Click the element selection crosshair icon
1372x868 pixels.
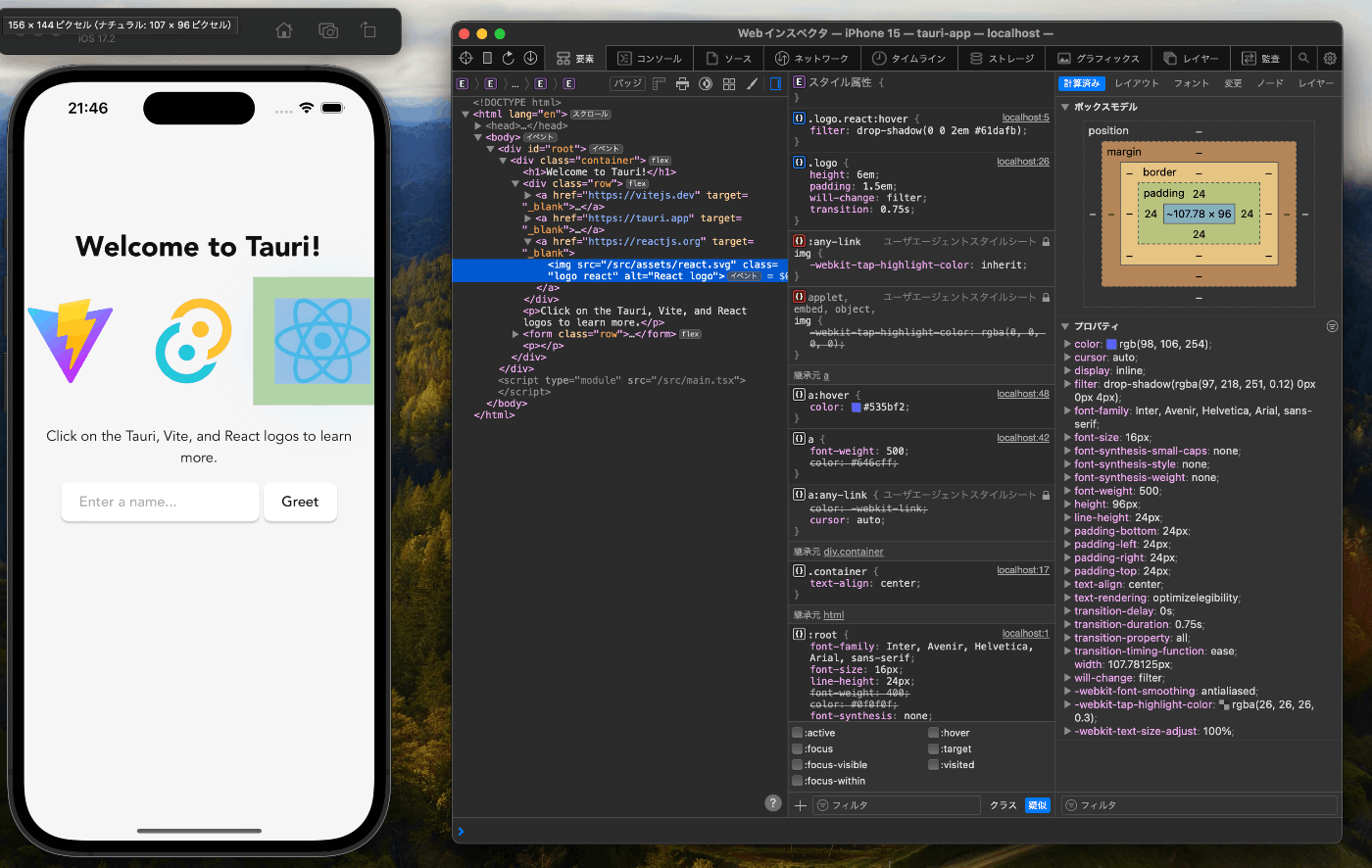pyautogui.click(x=465, y=59)
